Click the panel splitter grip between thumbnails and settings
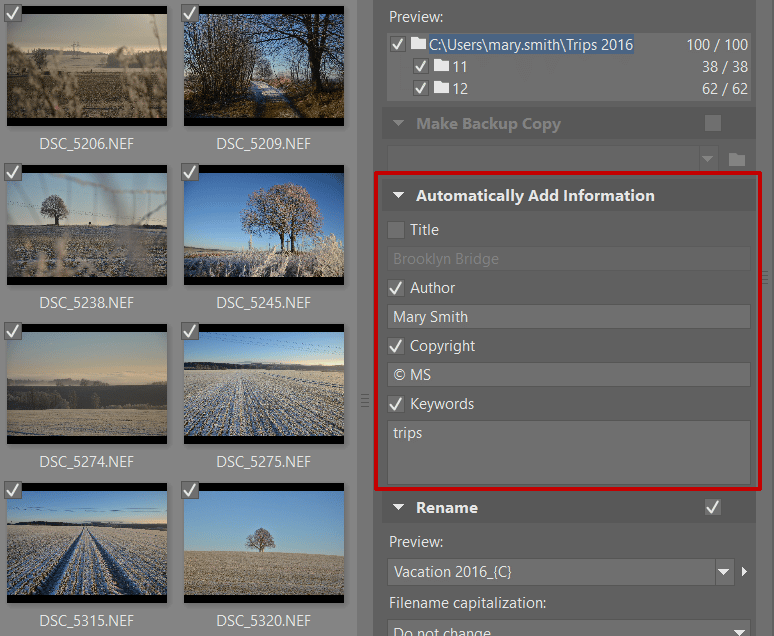 [365, 400]
